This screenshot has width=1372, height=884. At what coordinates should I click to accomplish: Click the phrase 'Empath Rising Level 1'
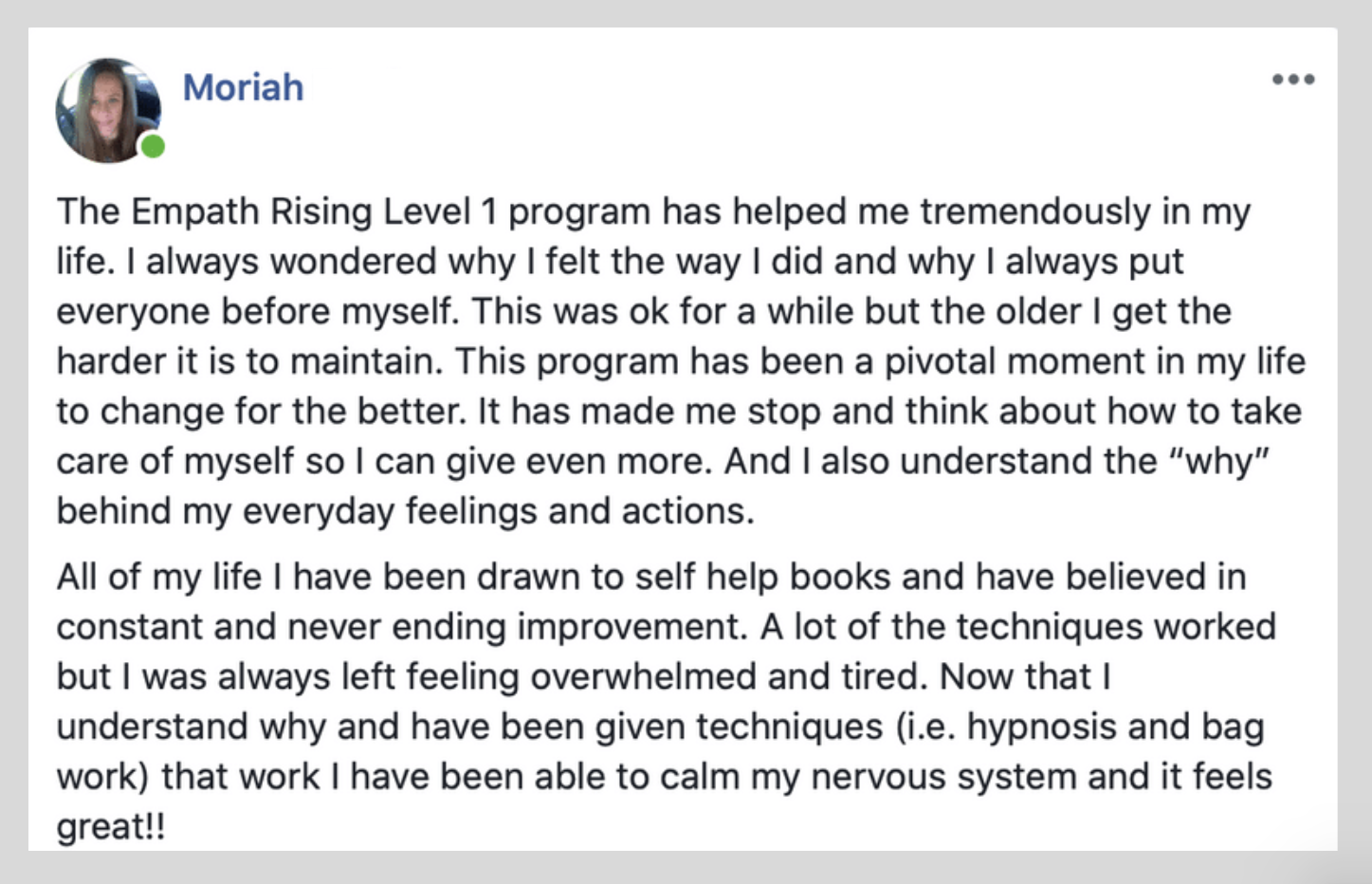click(x=314, y=212)
